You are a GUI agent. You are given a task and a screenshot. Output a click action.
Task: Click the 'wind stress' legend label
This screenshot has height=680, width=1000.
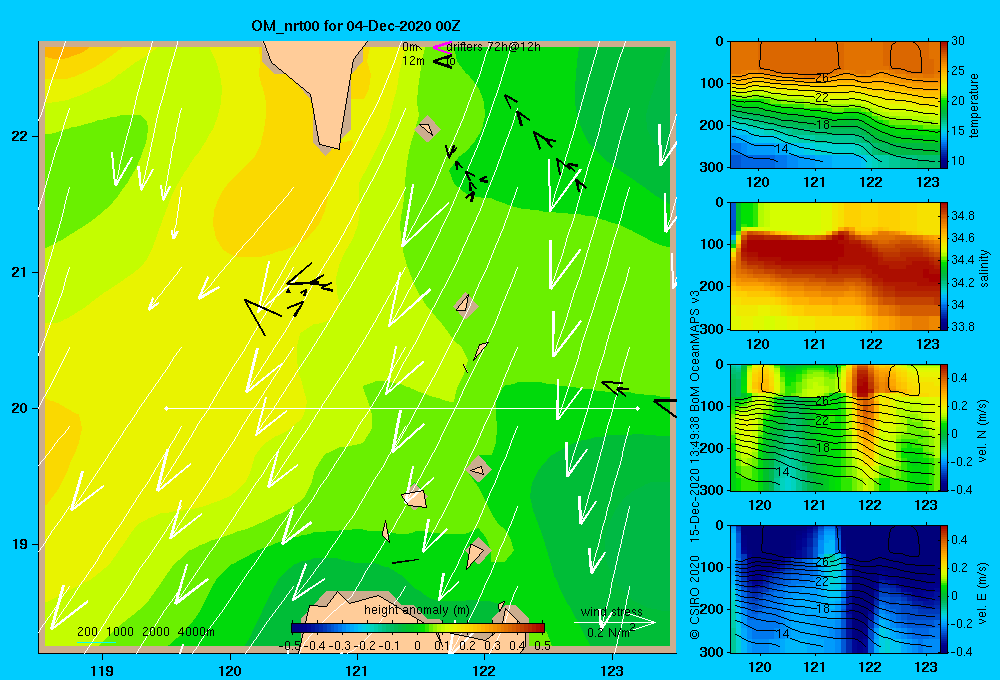pos(611,612)
